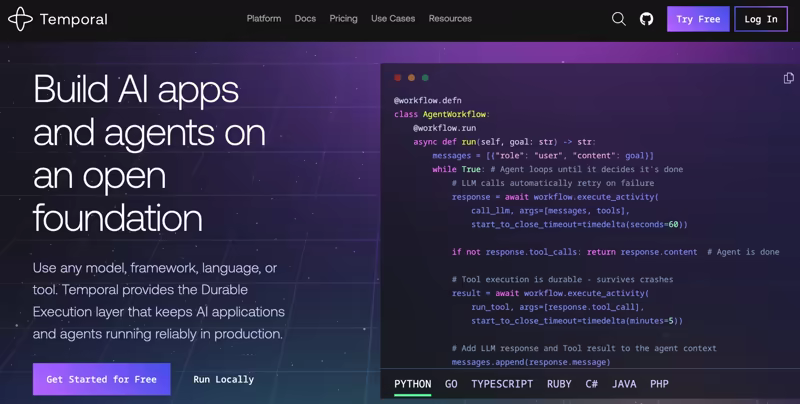Image resolution: width=800 pixels, height=404 pixels.
Task: Click the Try Free button
Action: pyautogui.click(x=698, y=19)
